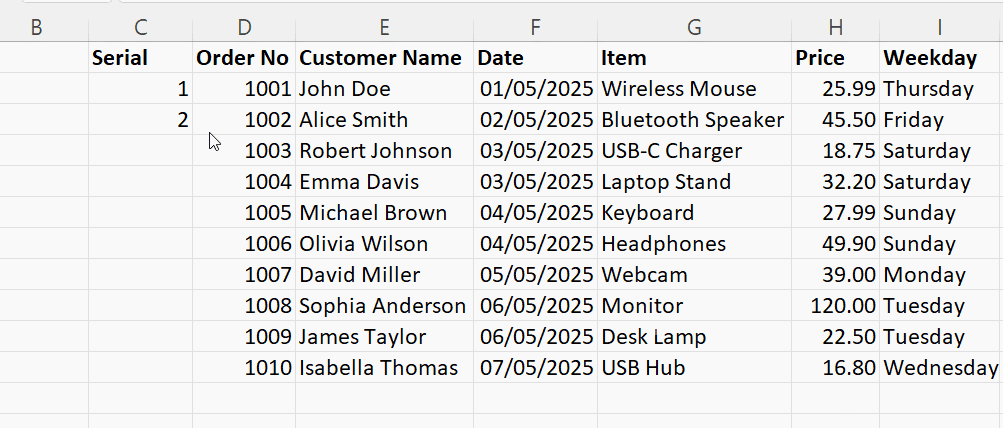Viewport: 1003px width, 428px height.
Task: Click the Webcam item cell
Action: point(694,275)
